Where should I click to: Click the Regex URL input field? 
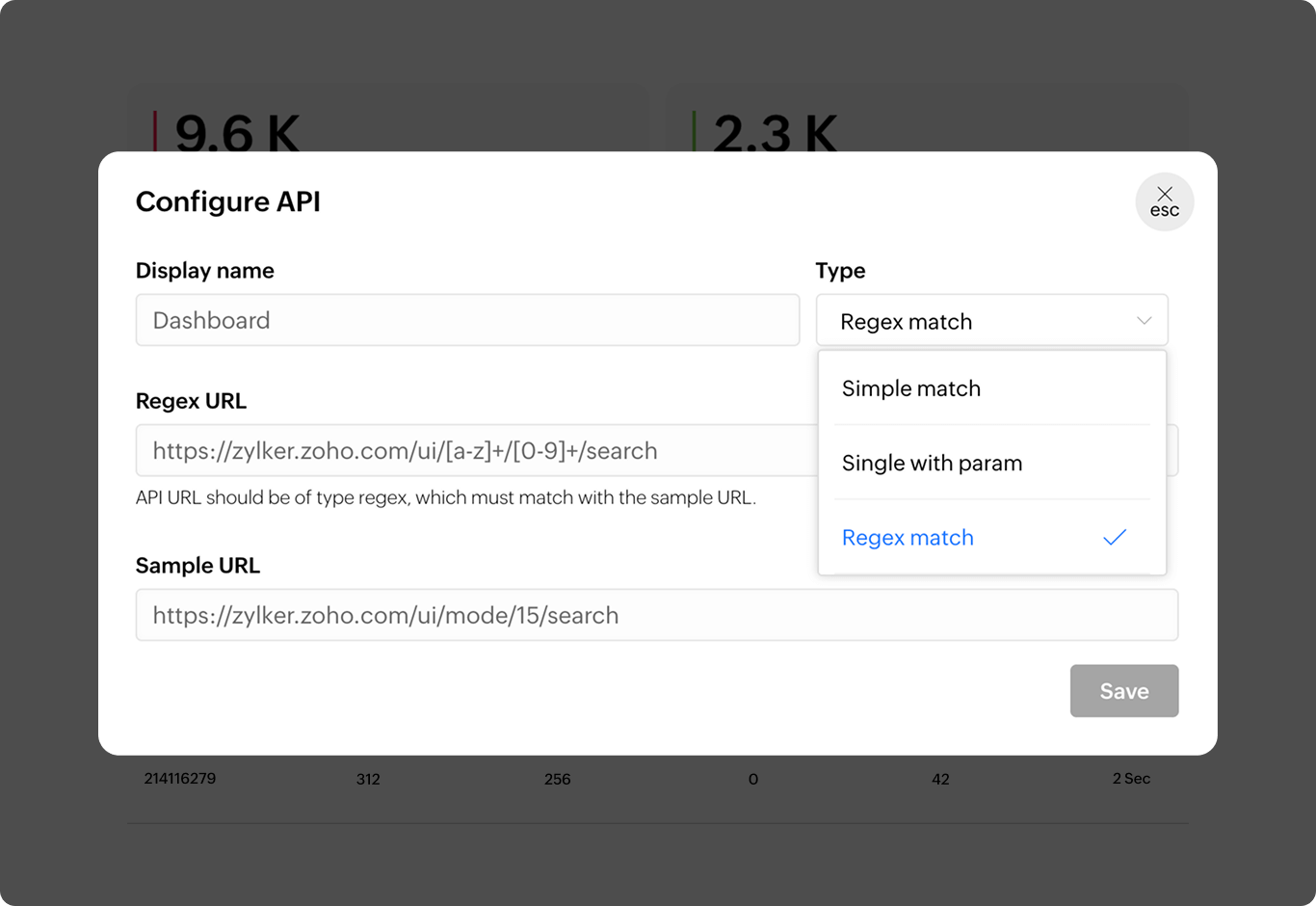click(x=472, y=450)
